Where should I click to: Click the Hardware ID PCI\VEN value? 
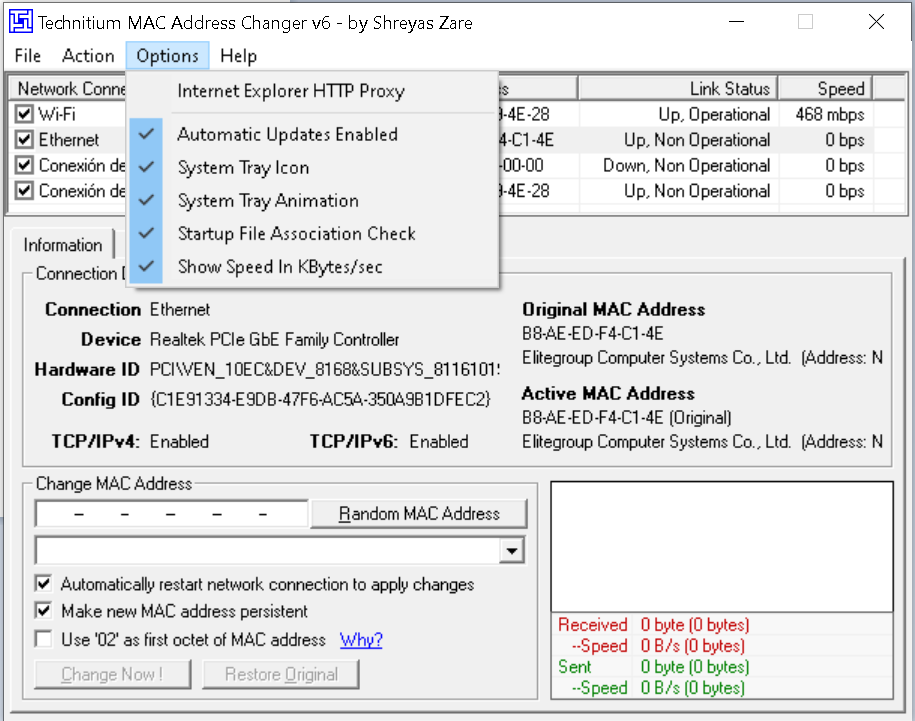[324, 369]
